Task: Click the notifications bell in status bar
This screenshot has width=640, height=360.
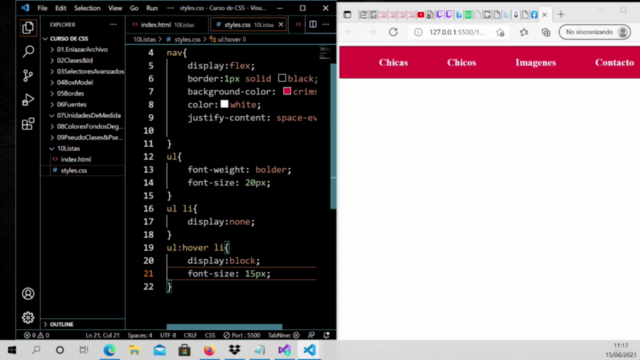Action: pos(326,335)
